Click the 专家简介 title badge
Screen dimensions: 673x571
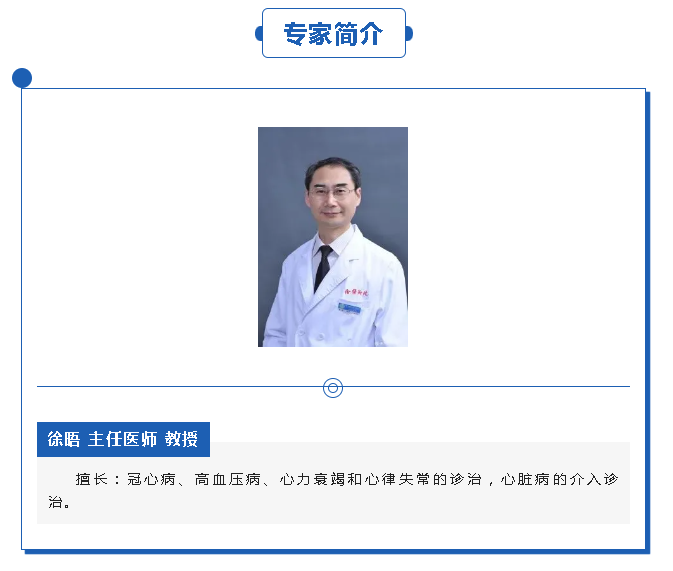coord(333,33)
